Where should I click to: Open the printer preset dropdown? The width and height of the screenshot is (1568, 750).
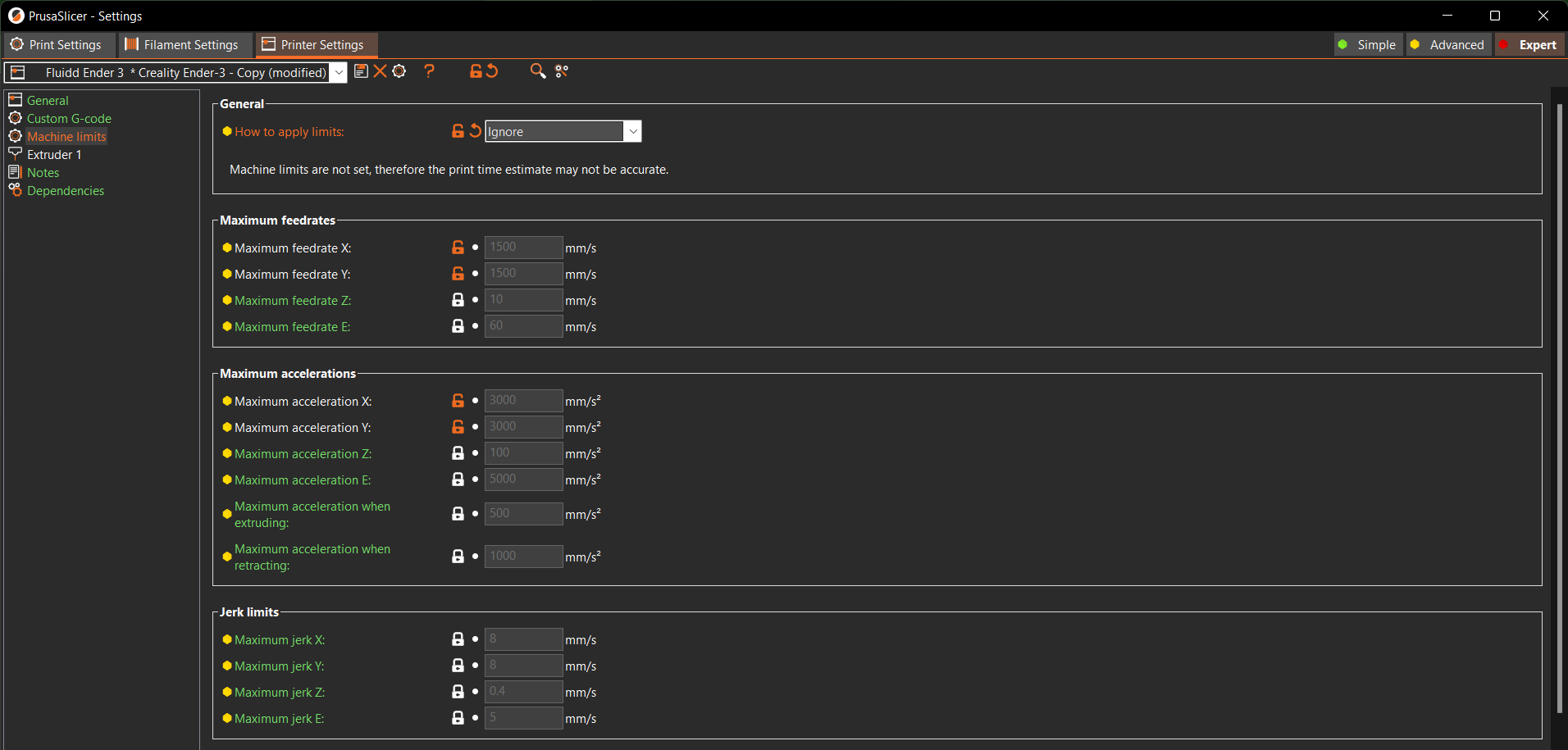pyautogui.click(x=338, y=72)
